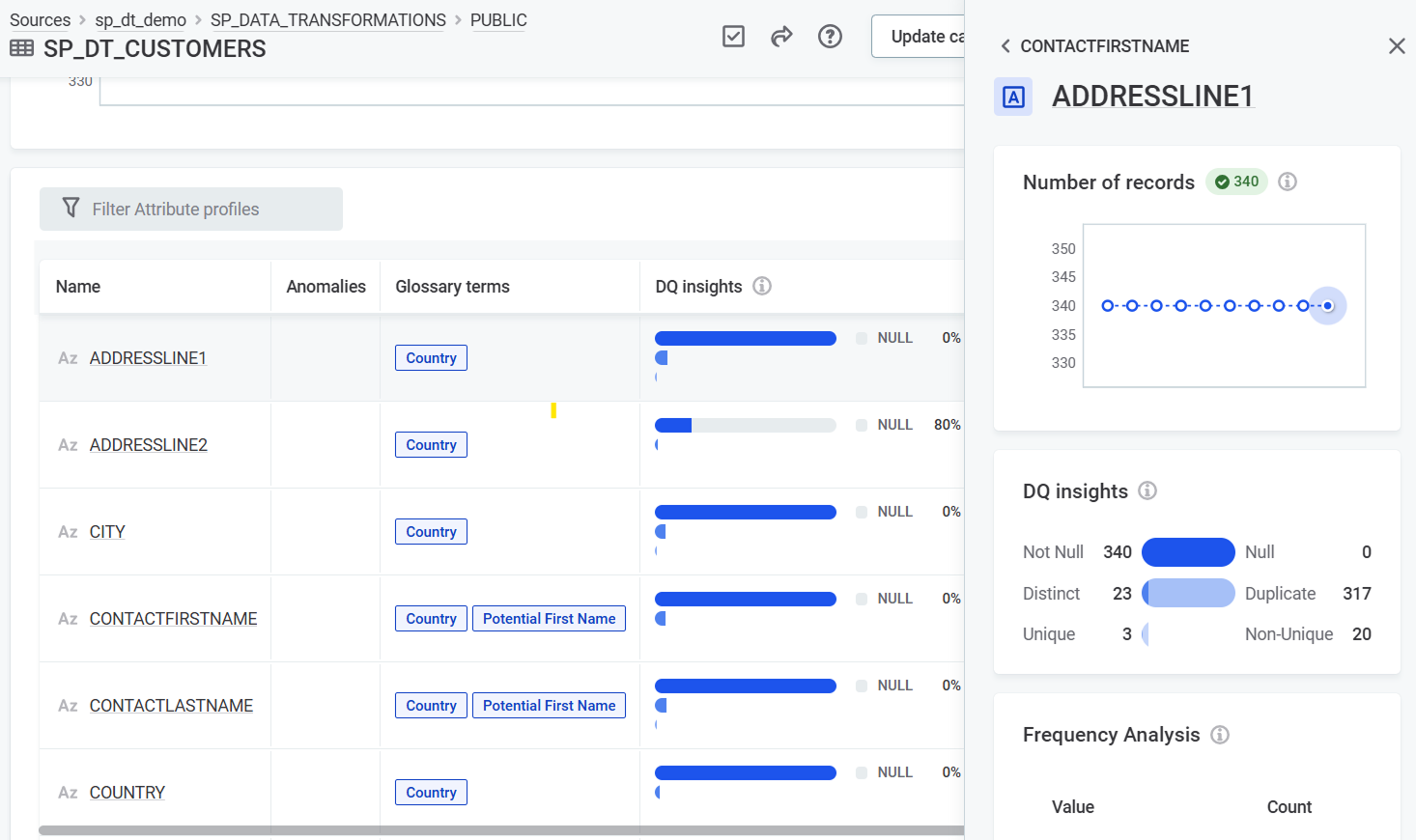Click the info icon next to Number of records
This screenshot has height=840, width=1416.
pyautogui.click(x=1287, y=181)
